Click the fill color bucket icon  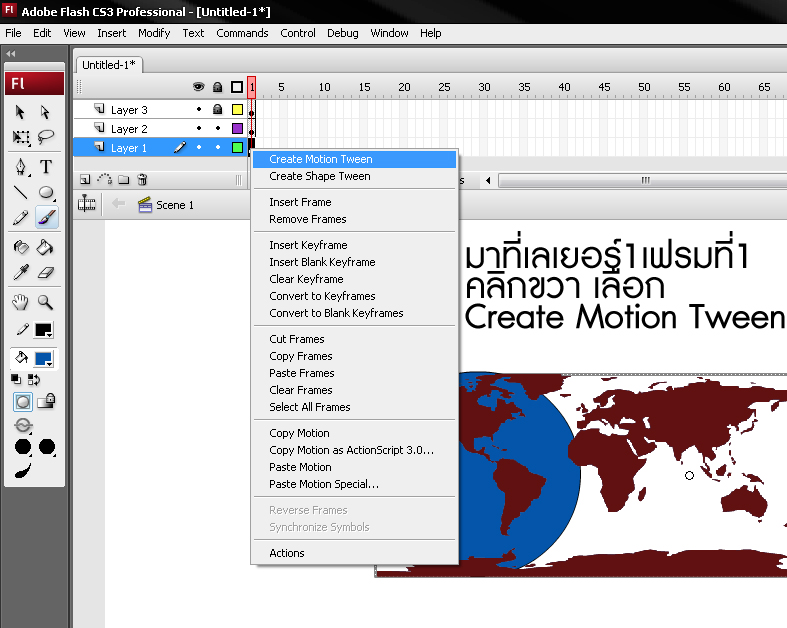(x=21, y=358)
